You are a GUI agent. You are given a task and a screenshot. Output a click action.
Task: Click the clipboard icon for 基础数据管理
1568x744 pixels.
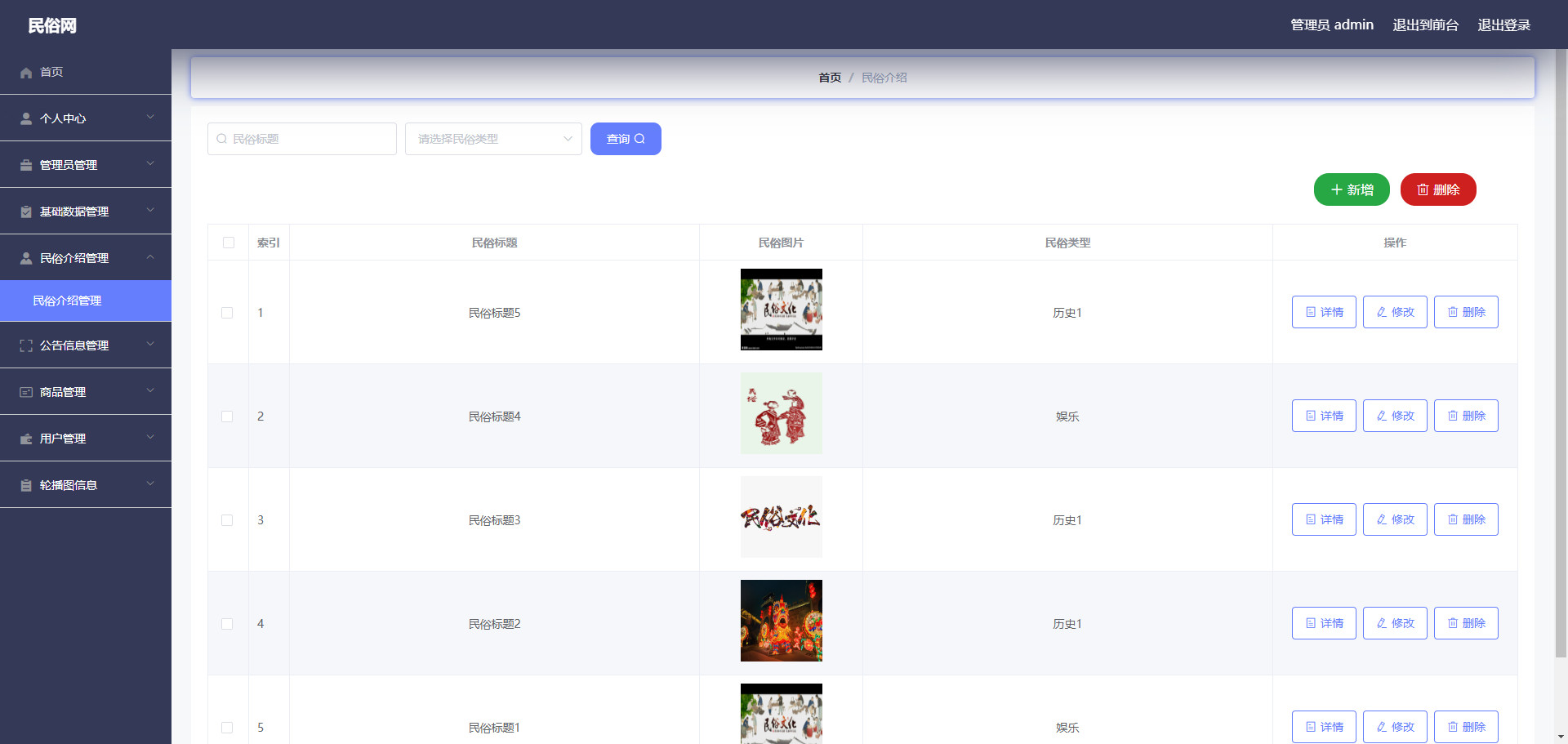26,212
